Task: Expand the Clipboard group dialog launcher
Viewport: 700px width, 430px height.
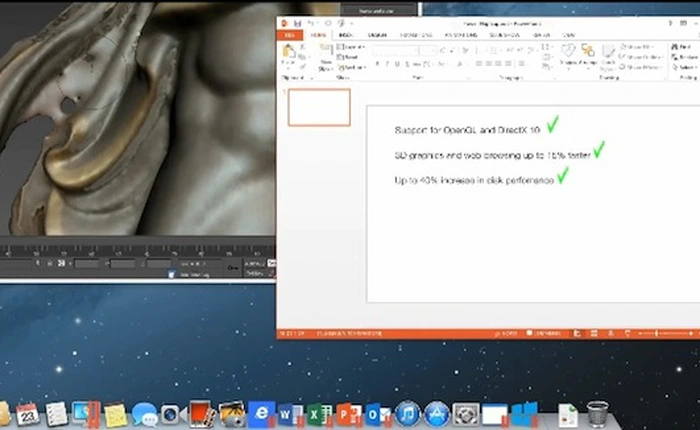Action: 312,78
